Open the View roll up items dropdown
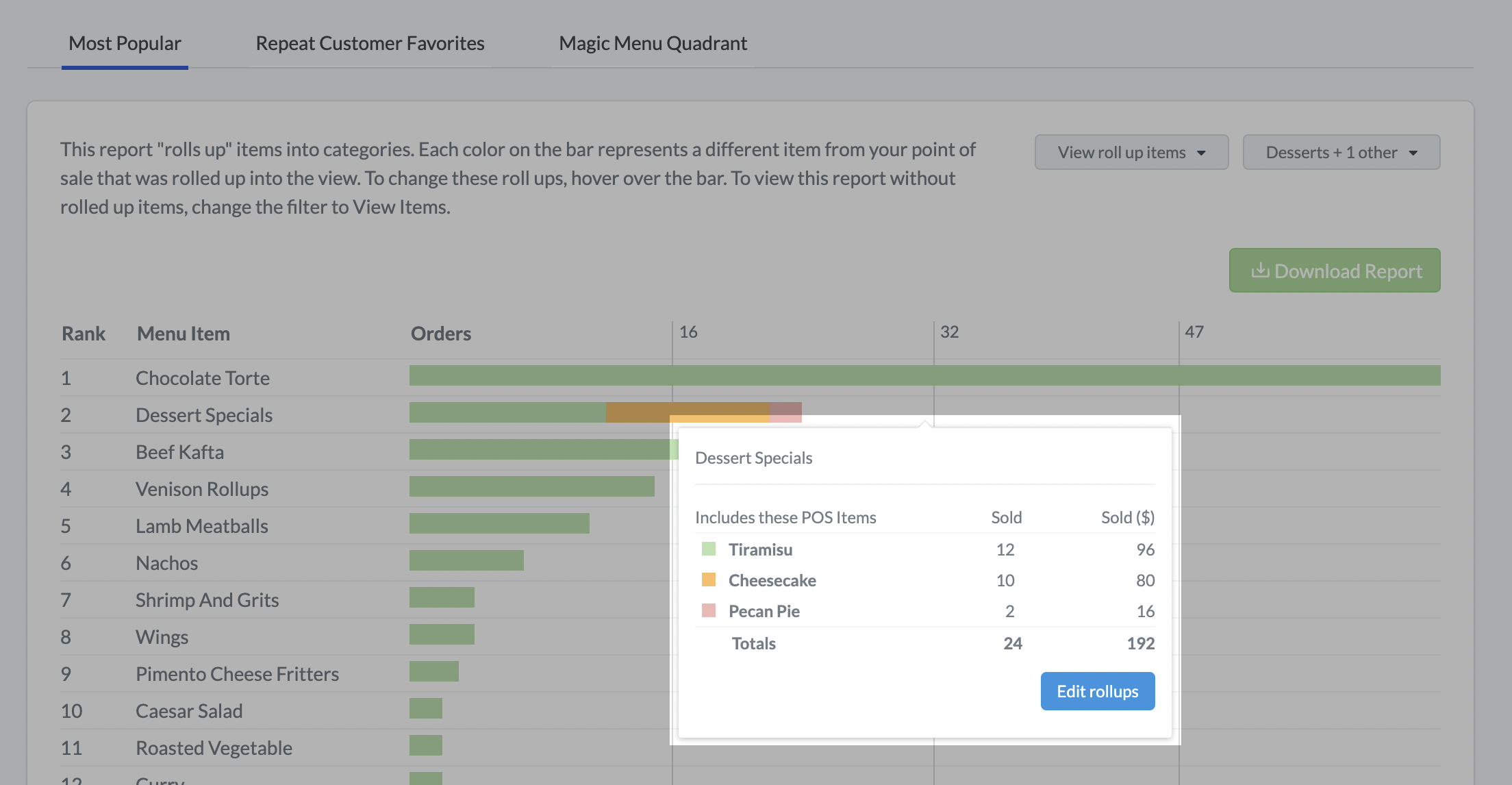This screenshot has height=785, width=1512. coord(1131,152)
